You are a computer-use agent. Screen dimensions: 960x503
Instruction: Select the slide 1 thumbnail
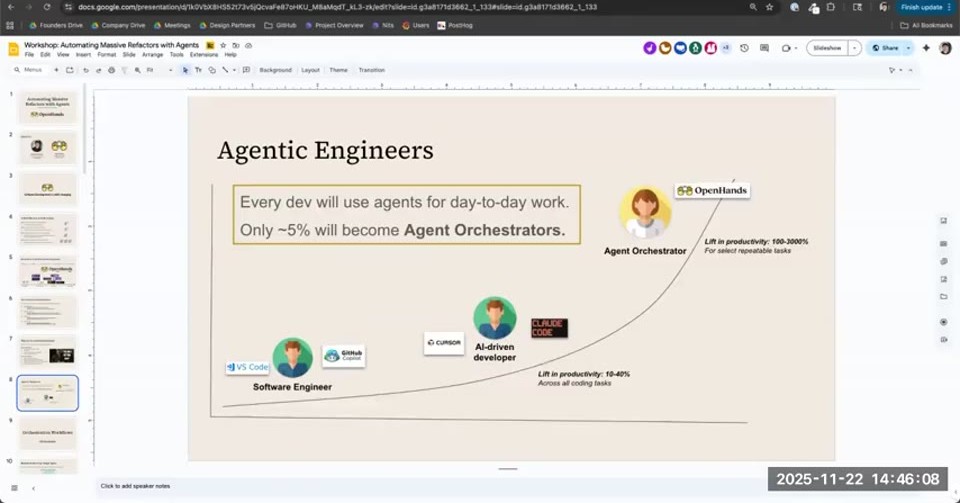click(48, 107)
